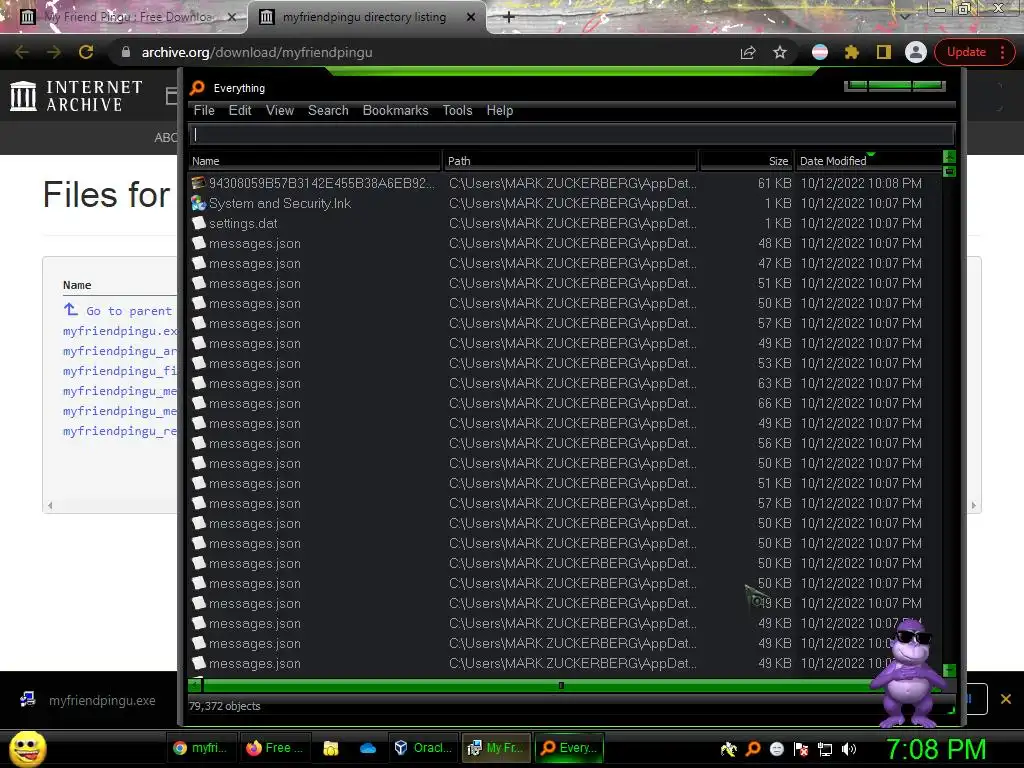Image resolution: width=1024 pixels, height=768 pixels.
Task: Click the System and Security.lnk file icon
Action: click(x=199, y=203)
